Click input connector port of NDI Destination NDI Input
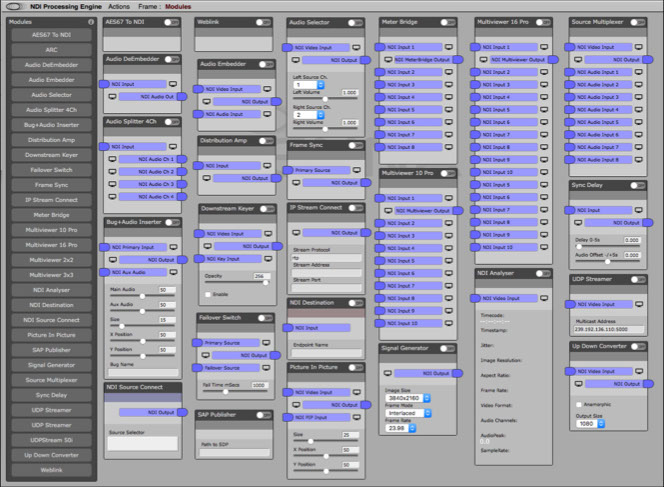664x487 pixels. point(288,328)
